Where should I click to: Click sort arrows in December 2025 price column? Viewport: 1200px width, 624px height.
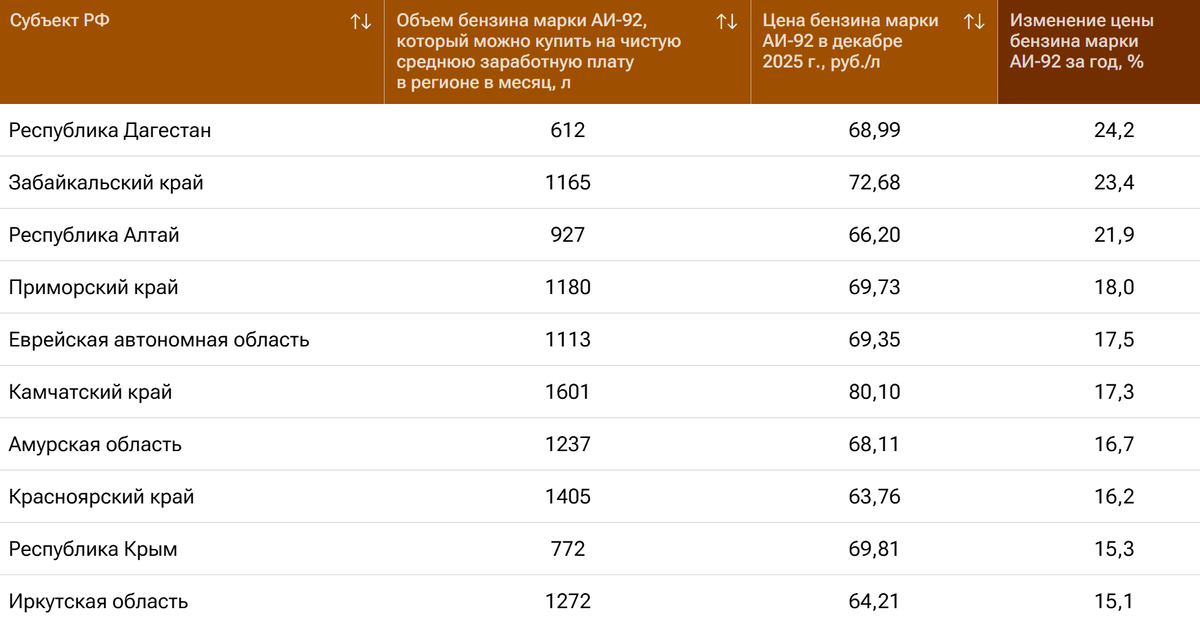(974, 22)
